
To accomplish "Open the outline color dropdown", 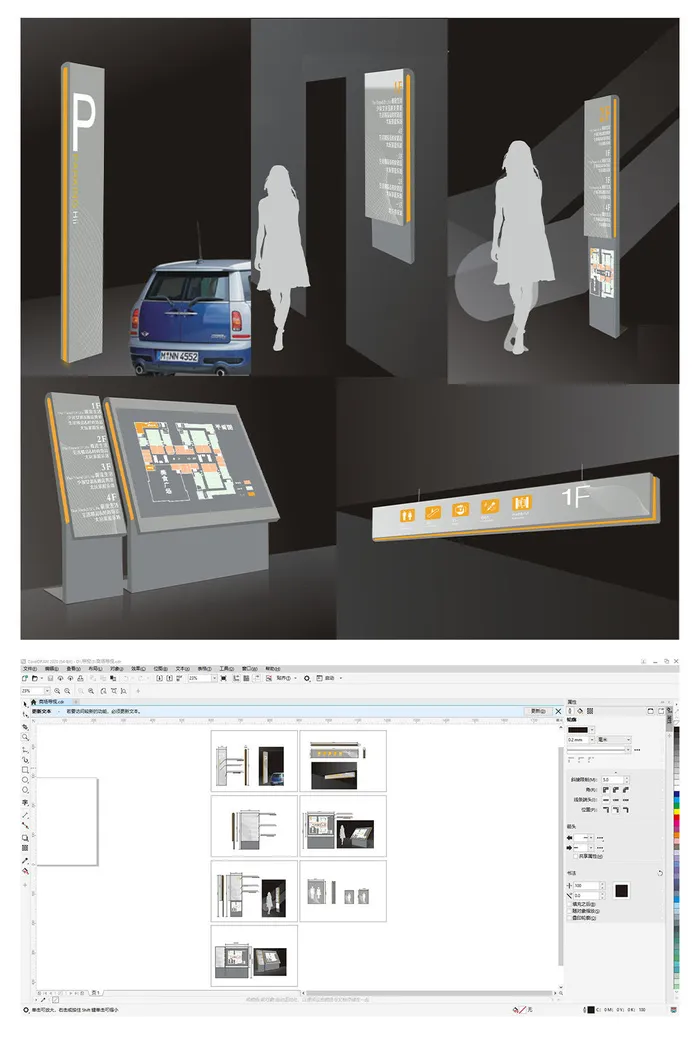I will (592, 730).
